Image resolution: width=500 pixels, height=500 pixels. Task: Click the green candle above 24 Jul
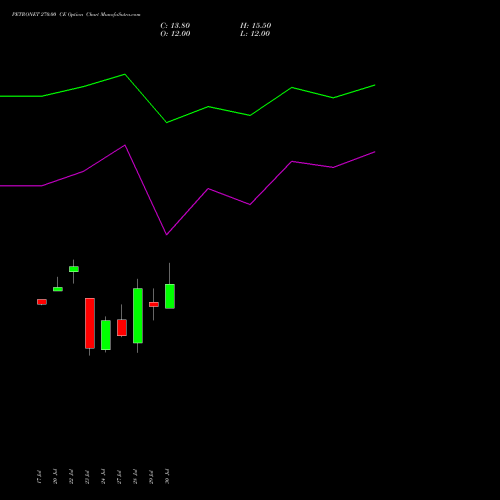[x=106, y=335]
